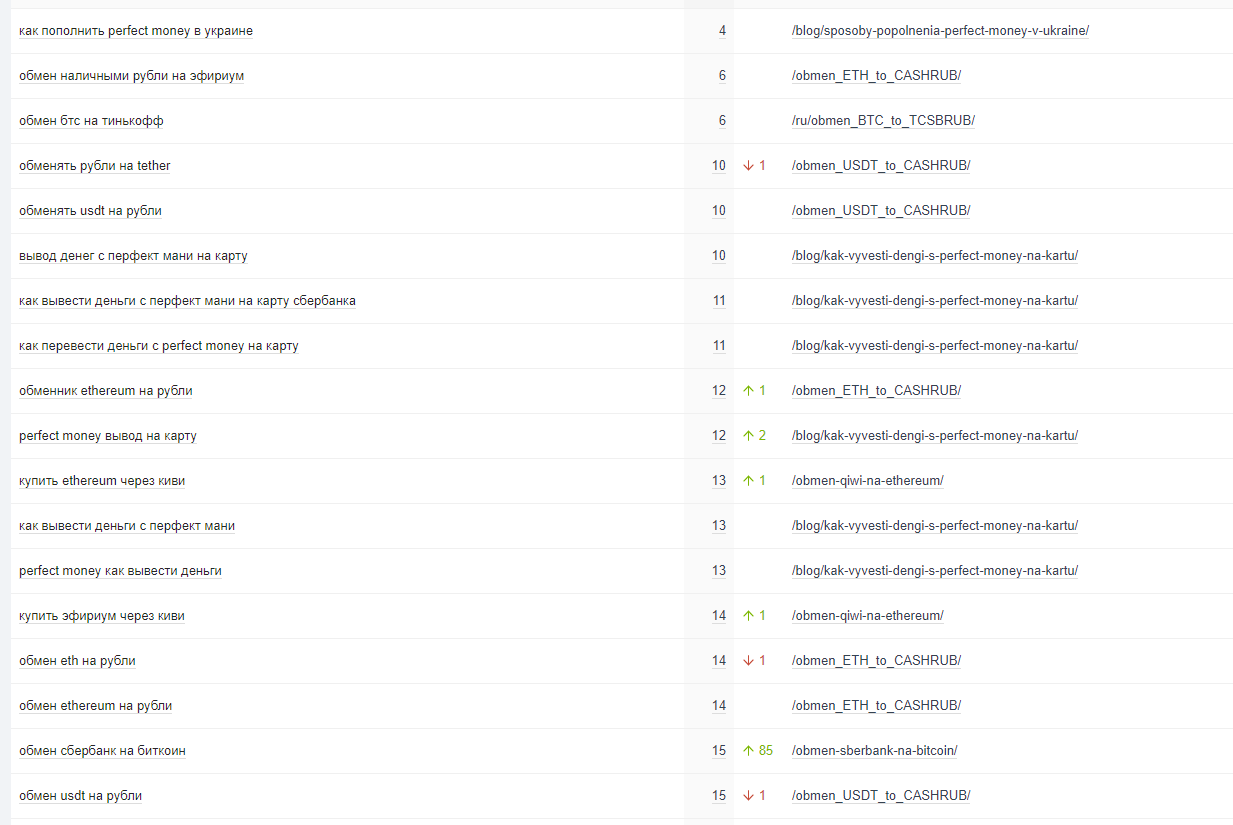The image size is (1233, 825).
Task: Select keyword ending with "на карту сбербанка"
Action: tap(187, 301)
